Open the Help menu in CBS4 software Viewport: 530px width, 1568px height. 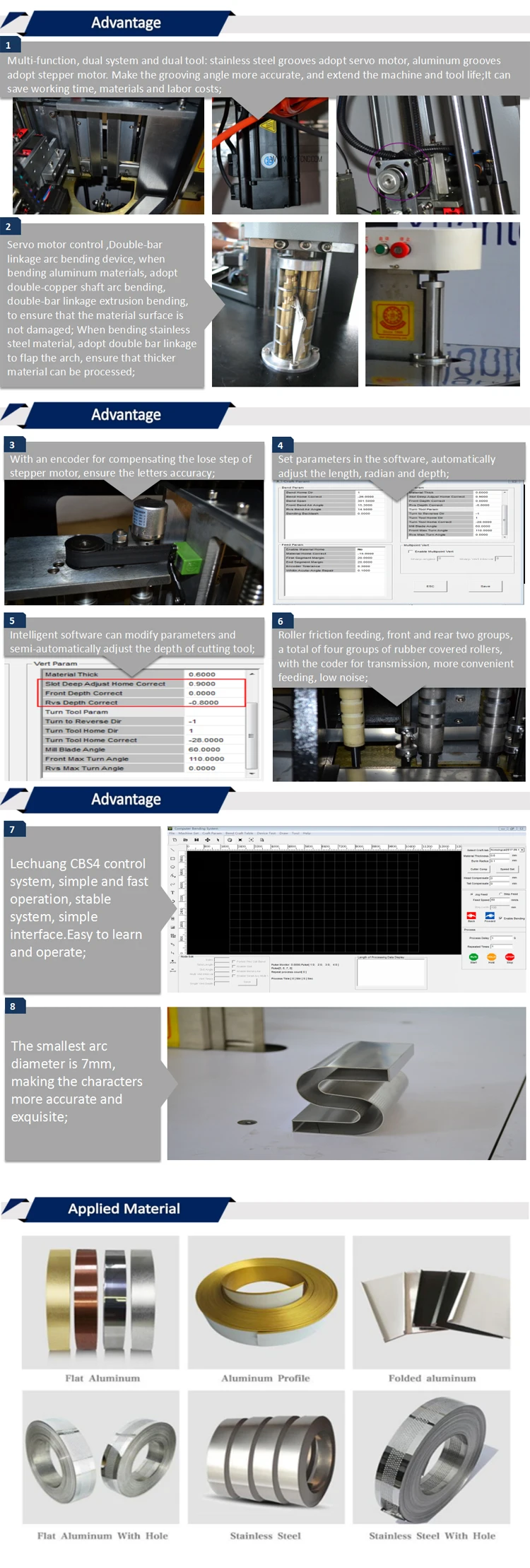(307, 833)
